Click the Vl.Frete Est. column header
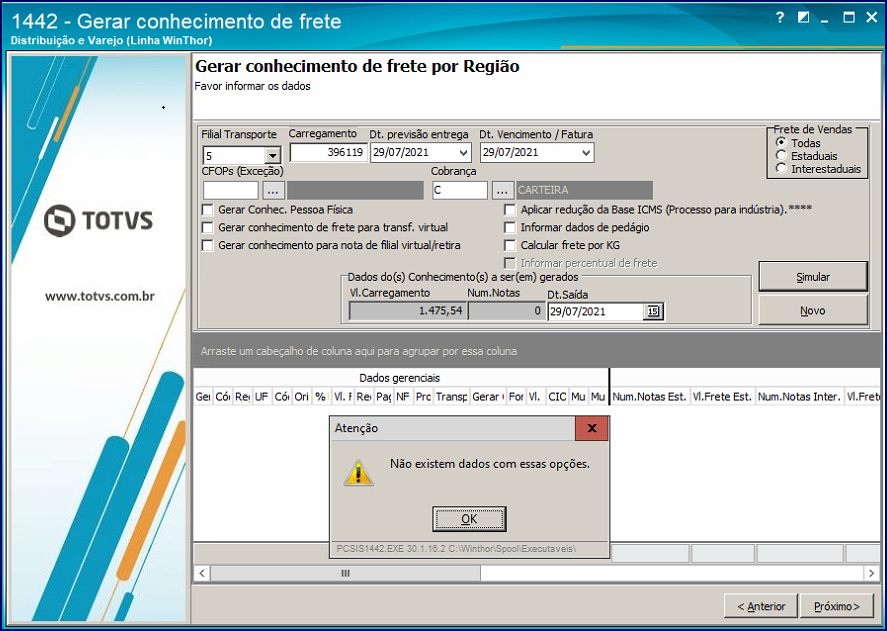Image resolution: width=887 pixels, height=631 pixels. [722, 397]
